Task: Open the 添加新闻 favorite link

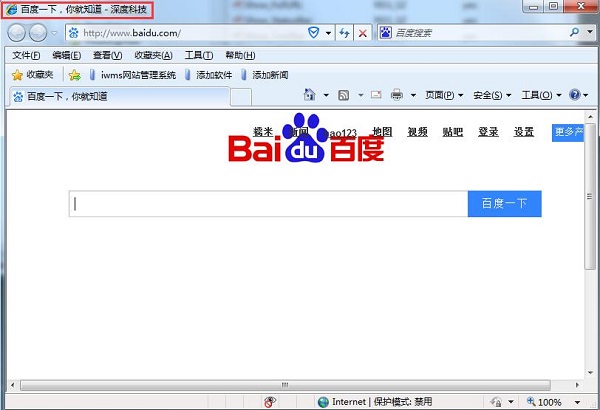Action: click(265, 75)
